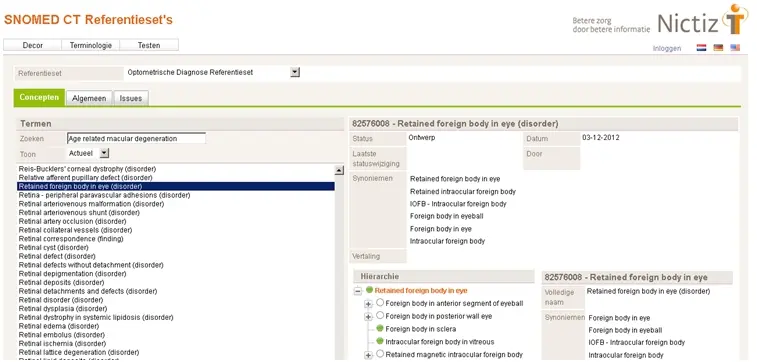Select Retinal artery occlusion (disorder)

click(x=72, y=221)
